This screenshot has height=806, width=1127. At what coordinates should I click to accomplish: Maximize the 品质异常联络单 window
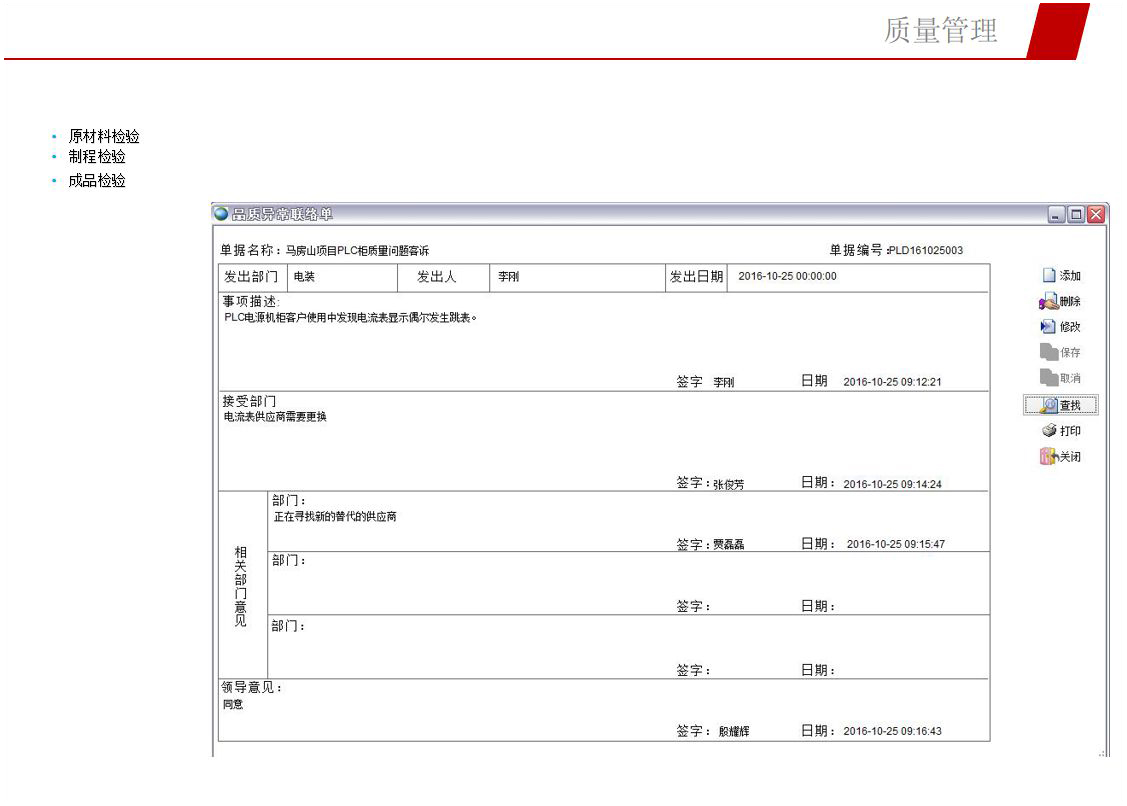(1077, 215)
